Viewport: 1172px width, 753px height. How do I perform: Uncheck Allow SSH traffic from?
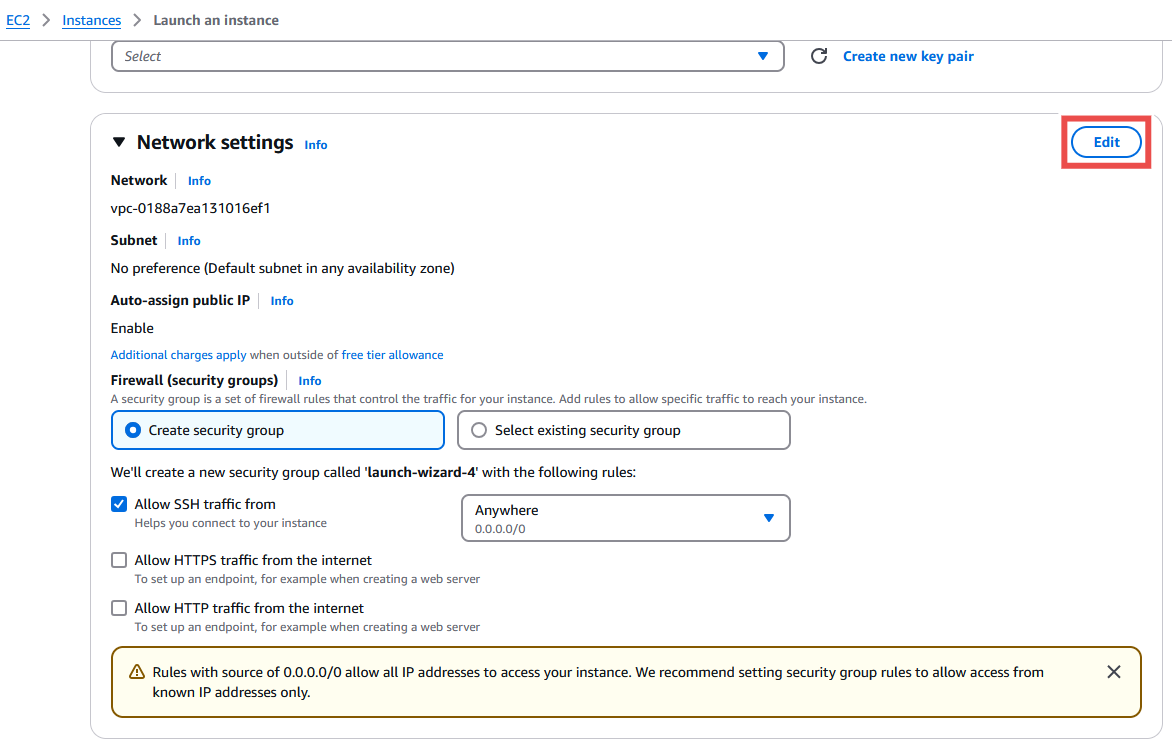tap(119, 505)
